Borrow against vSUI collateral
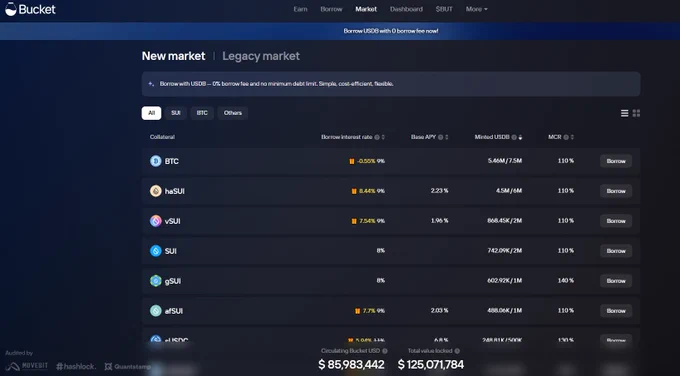 click(616, 221)
